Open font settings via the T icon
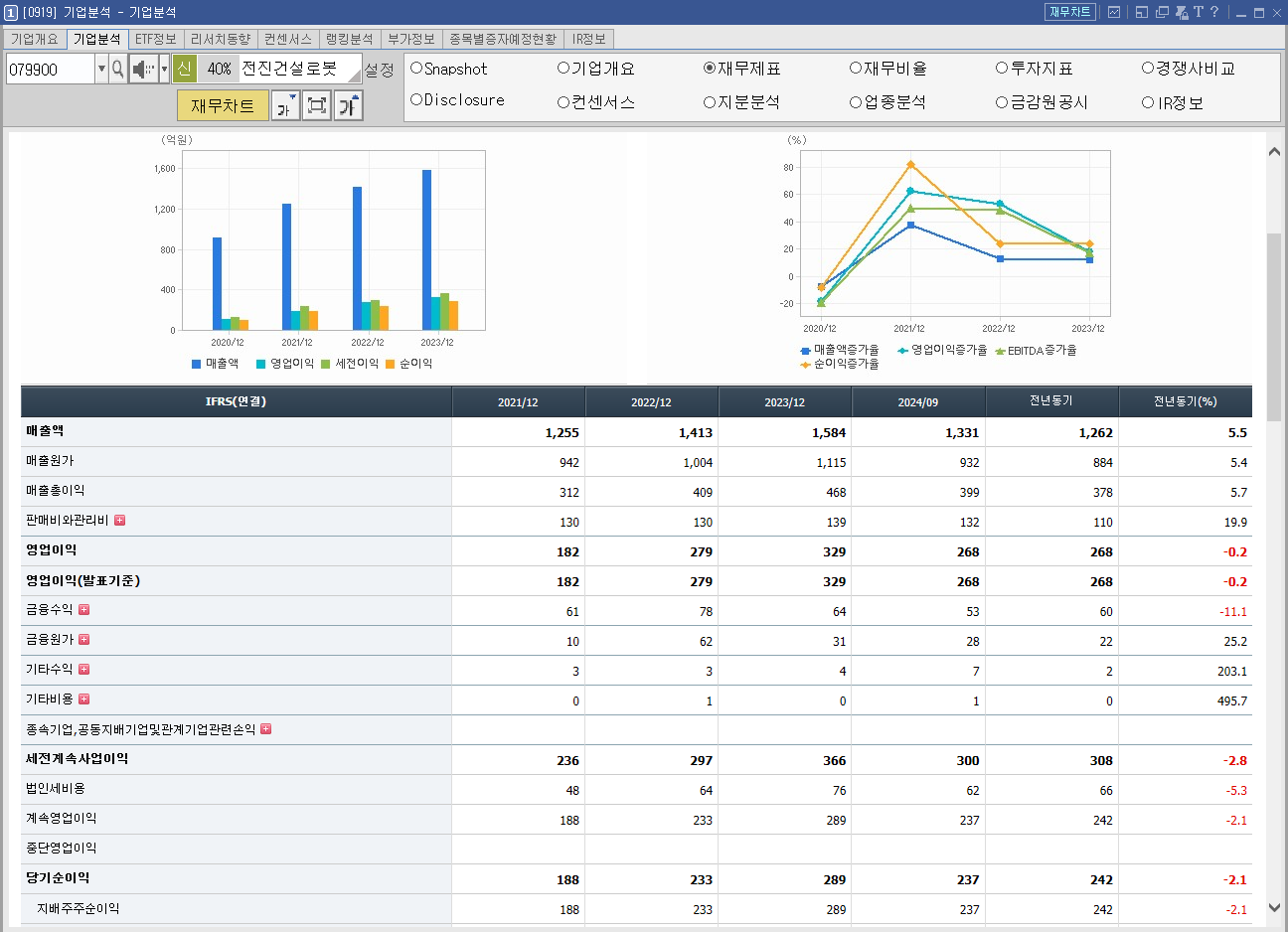Viewport: 1288px width, 932px height. [1199, 12]
